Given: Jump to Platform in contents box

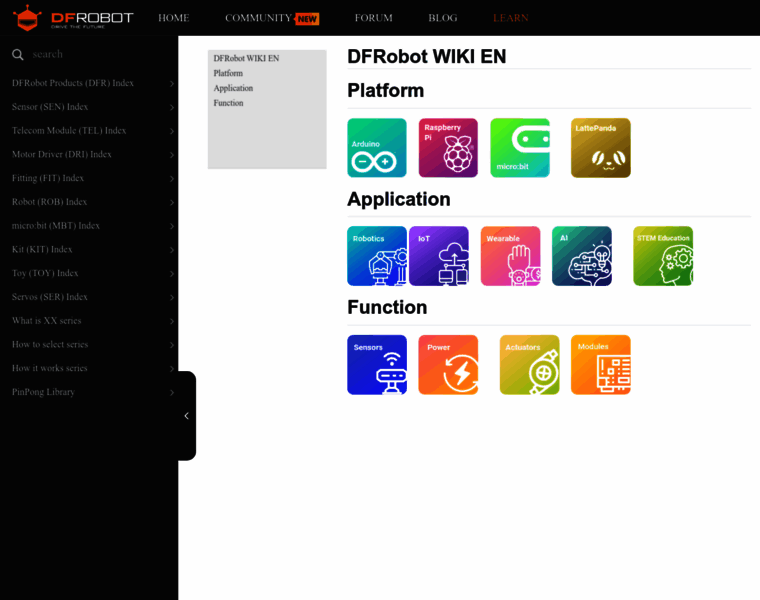Looking at the screenshot, I should (x=228, y=73).
